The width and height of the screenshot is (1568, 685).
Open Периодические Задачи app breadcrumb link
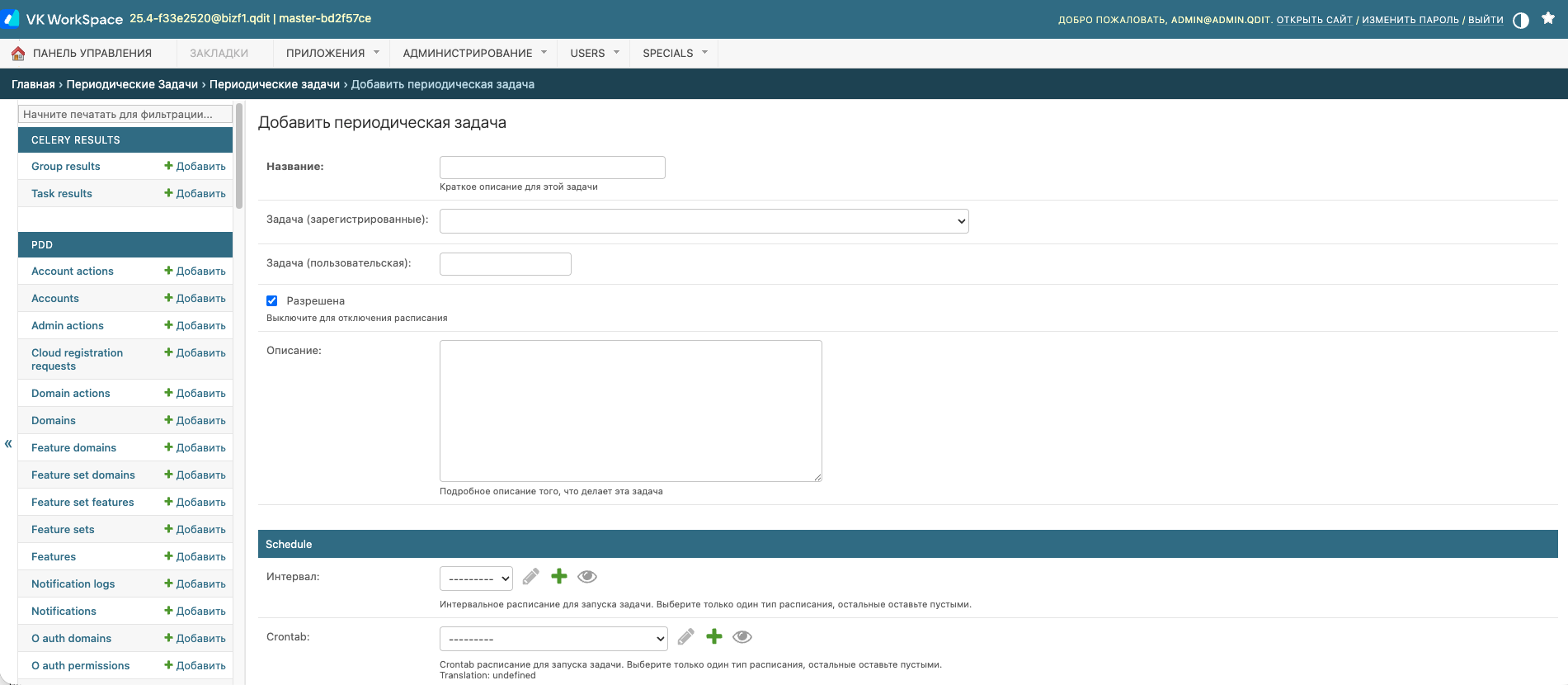[x=132, y=84]
